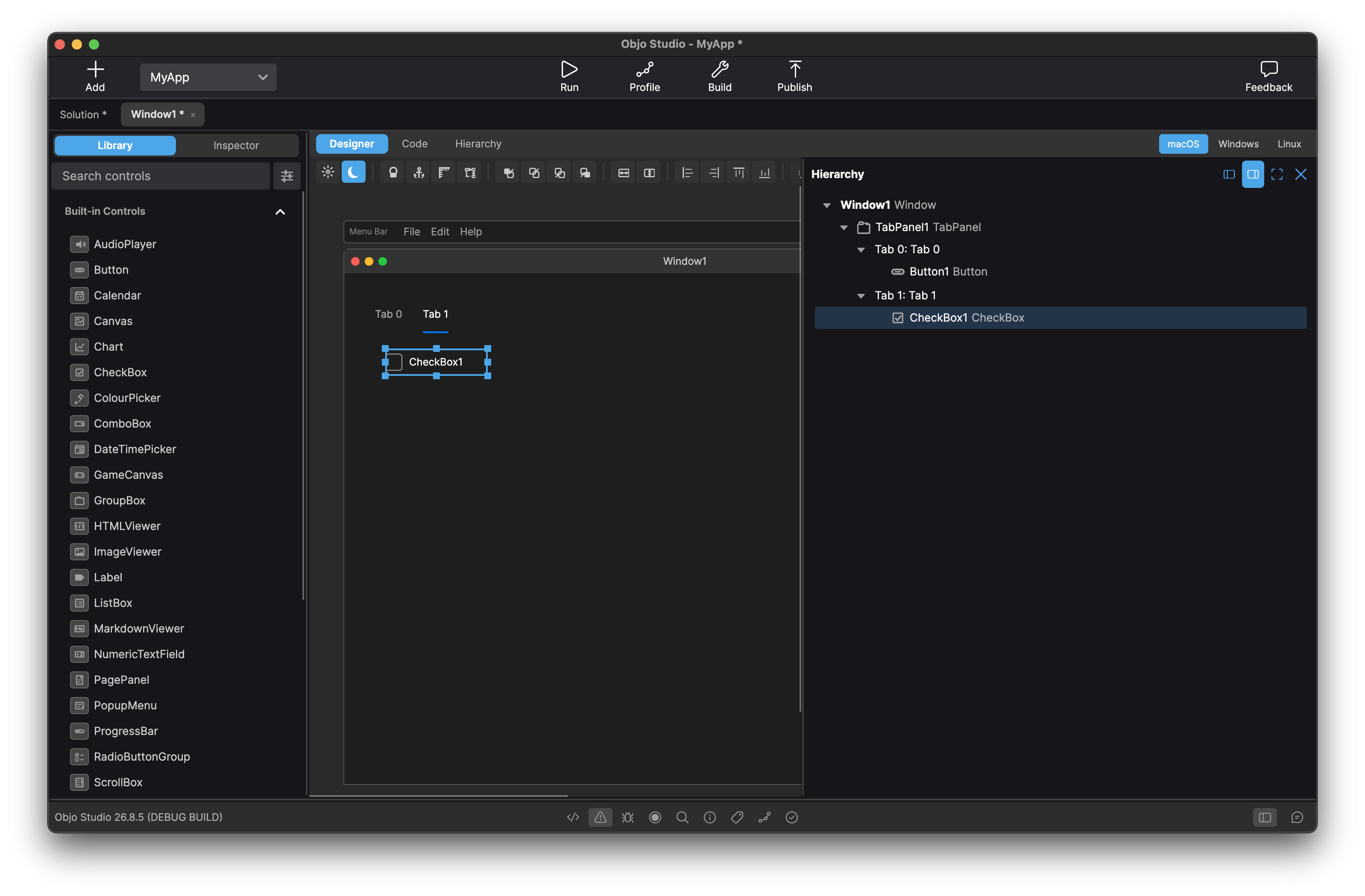Screen dimensions: 1365x896
Task: Open the MyApp project dropdown
Action: [208, 77]
